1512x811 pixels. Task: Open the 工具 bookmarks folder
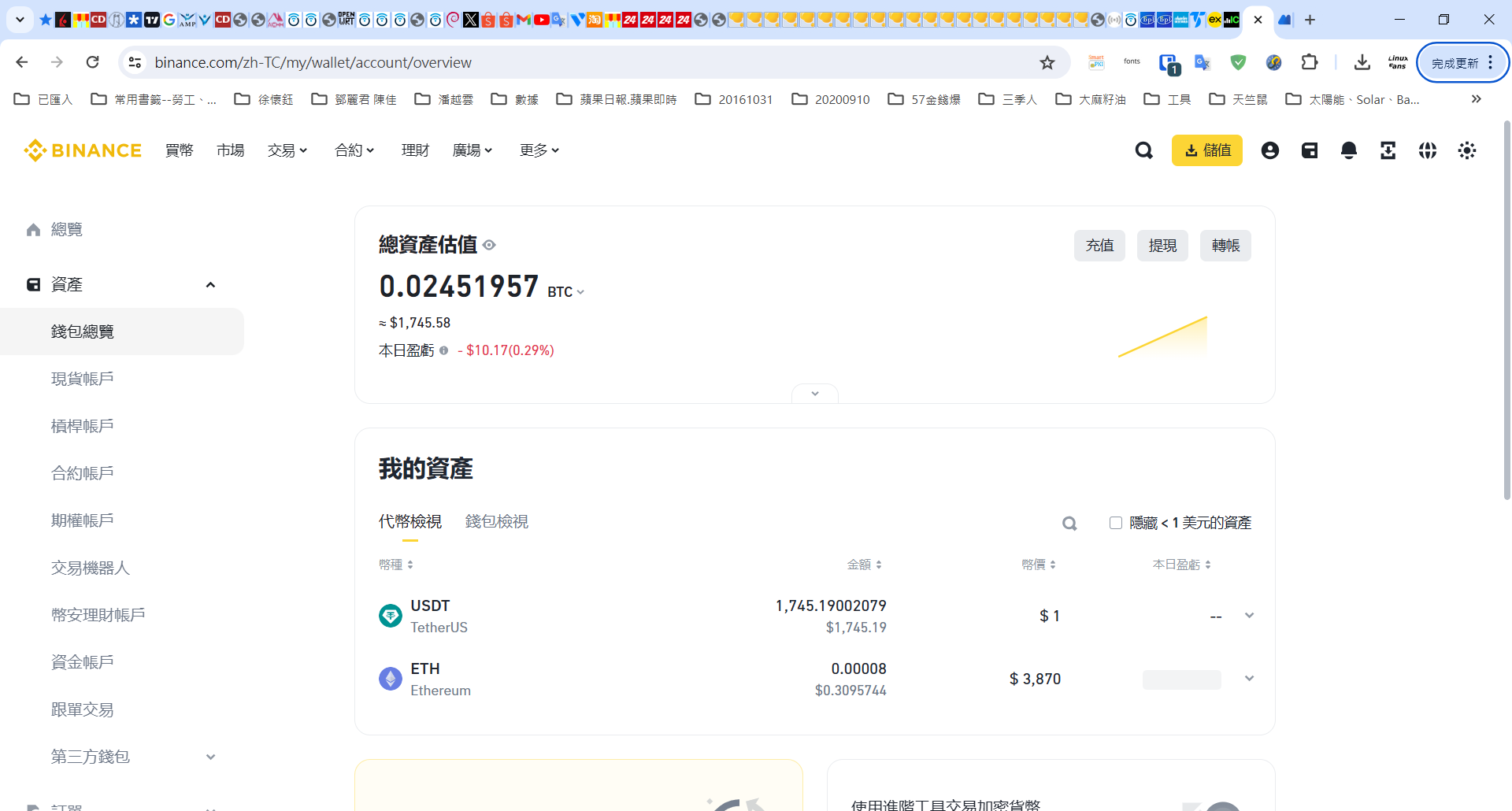(x=1167, y=99)
